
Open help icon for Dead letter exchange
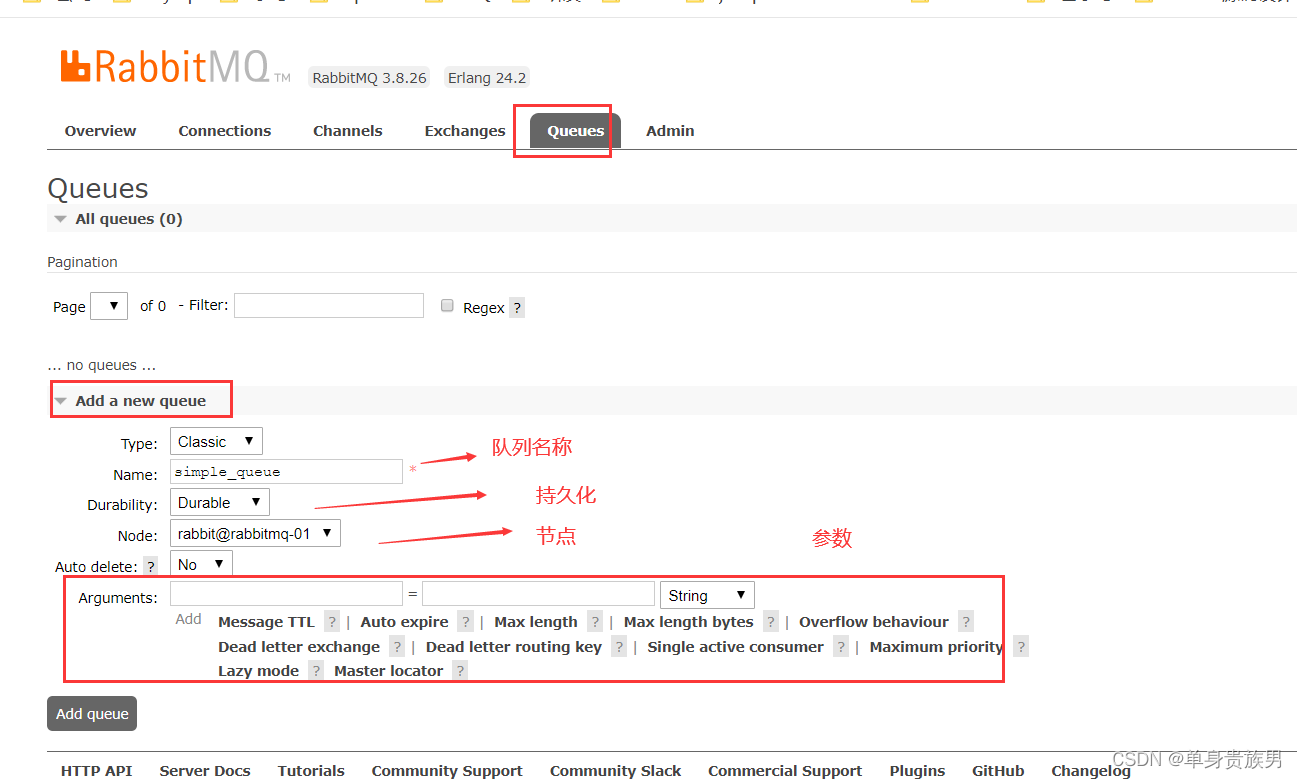397,647
